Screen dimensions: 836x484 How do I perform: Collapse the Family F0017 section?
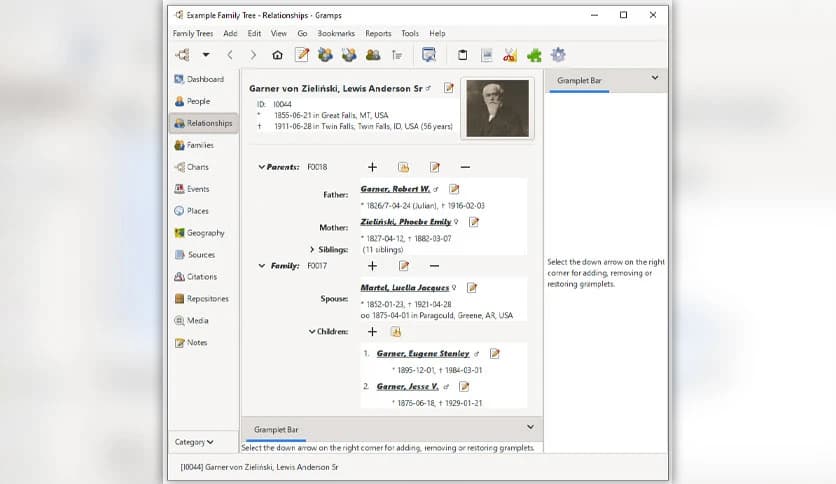tap(261, 265)
